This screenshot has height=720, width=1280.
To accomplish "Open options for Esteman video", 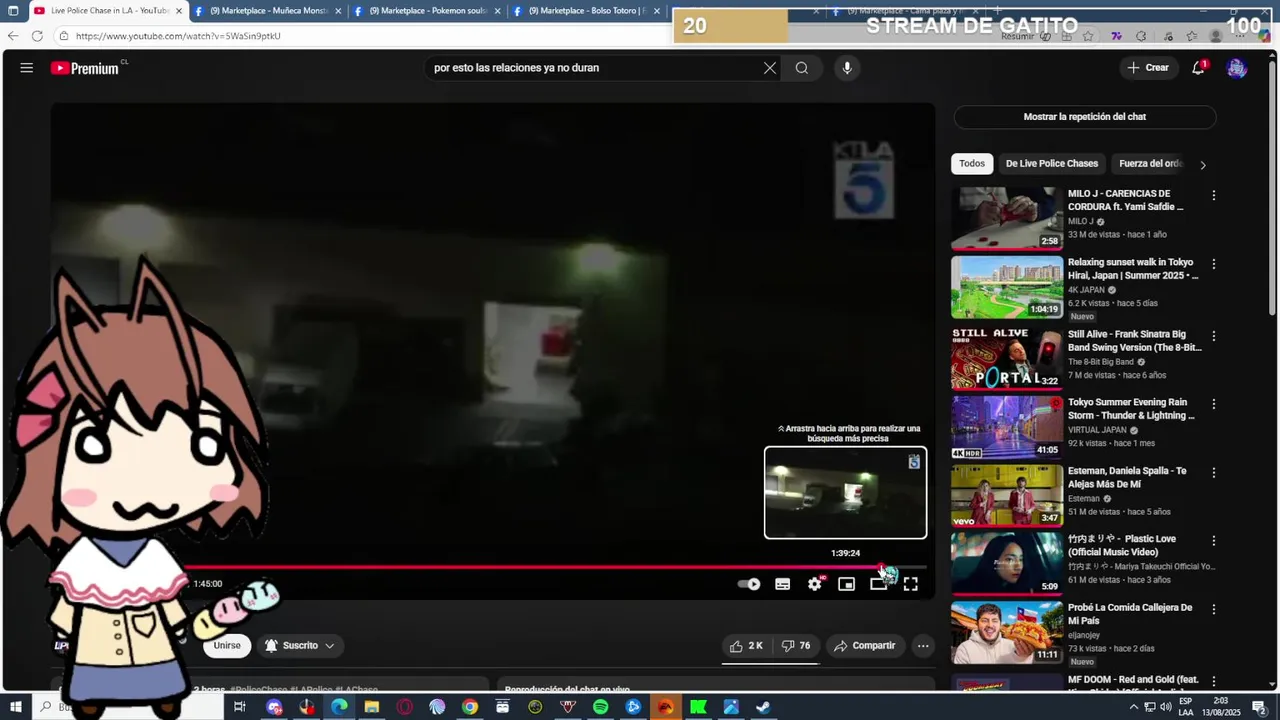I will click(x=1214, y=472).
